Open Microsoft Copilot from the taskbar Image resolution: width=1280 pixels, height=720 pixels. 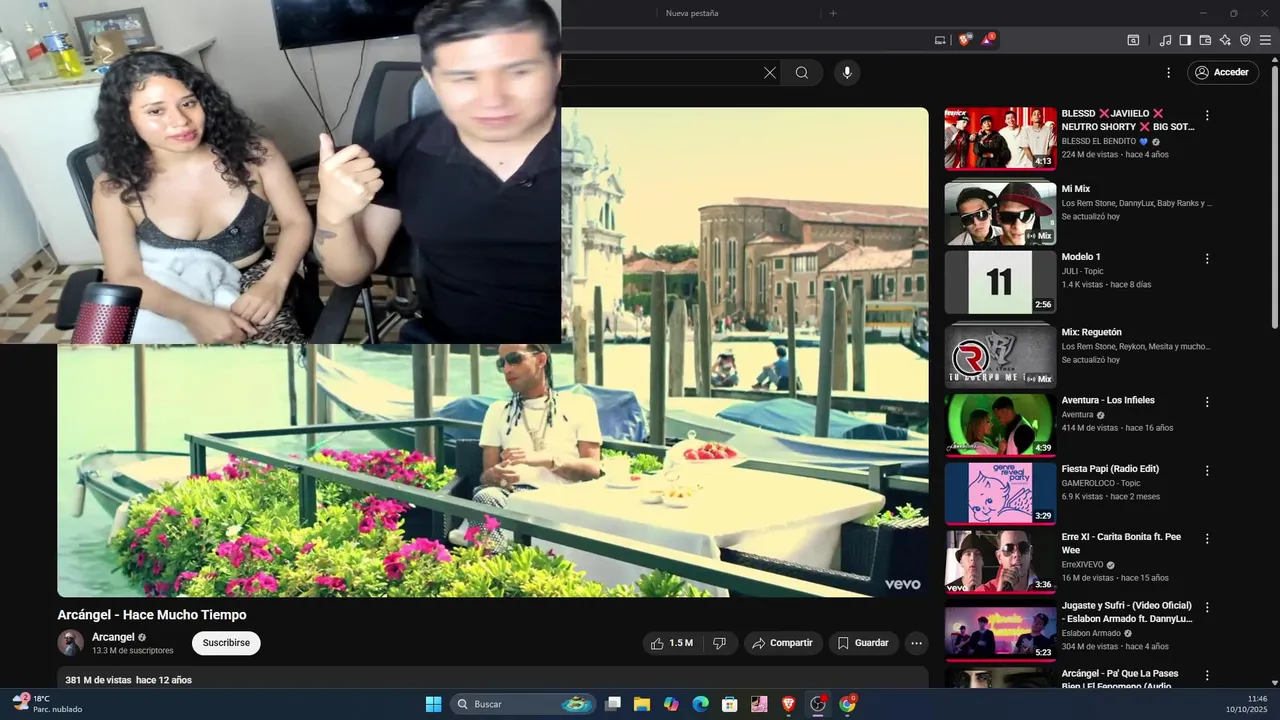coord(671,704)
